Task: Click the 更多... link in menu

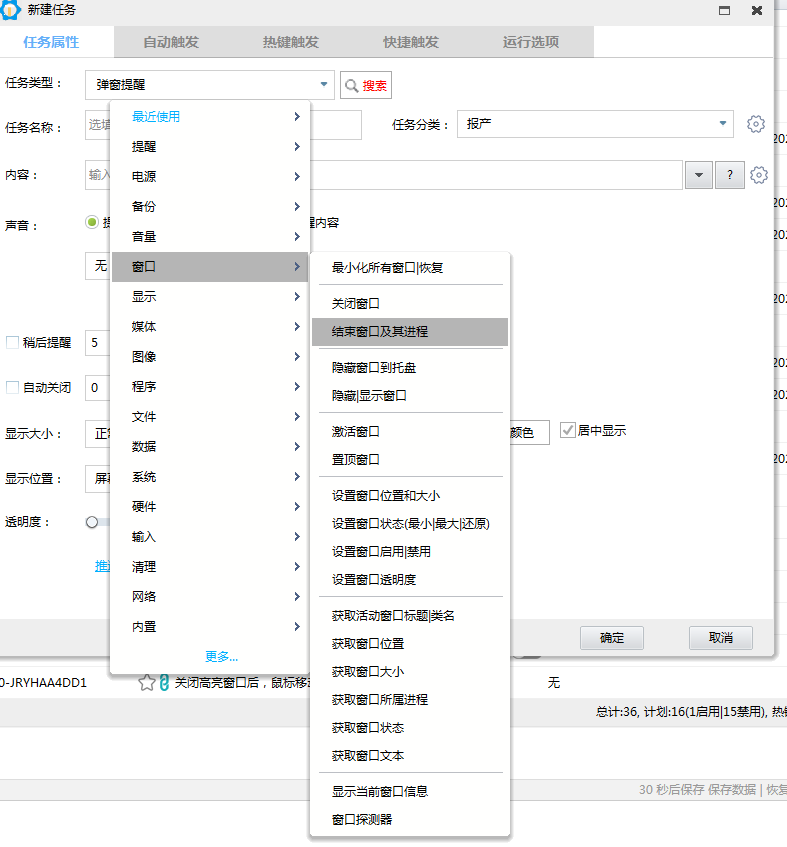Action: tap(221, 657)
